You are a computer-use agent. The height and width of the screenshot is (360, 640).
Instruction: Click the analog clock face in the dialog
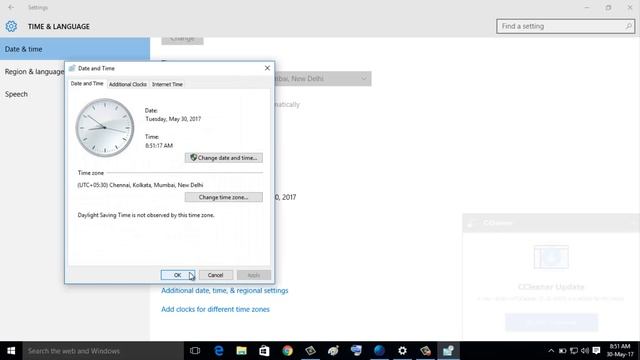(x=104, y=128)
